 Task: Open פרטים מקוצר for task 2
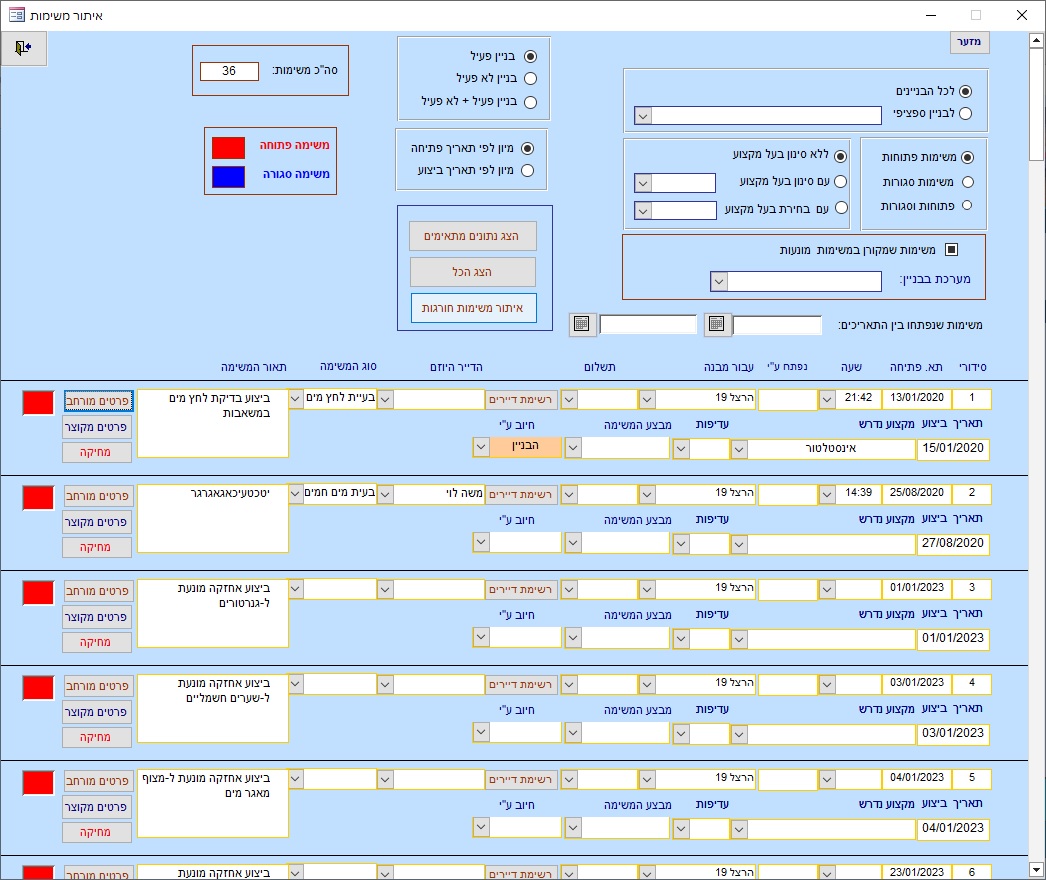pyautogui.click(x=97, y=522)
